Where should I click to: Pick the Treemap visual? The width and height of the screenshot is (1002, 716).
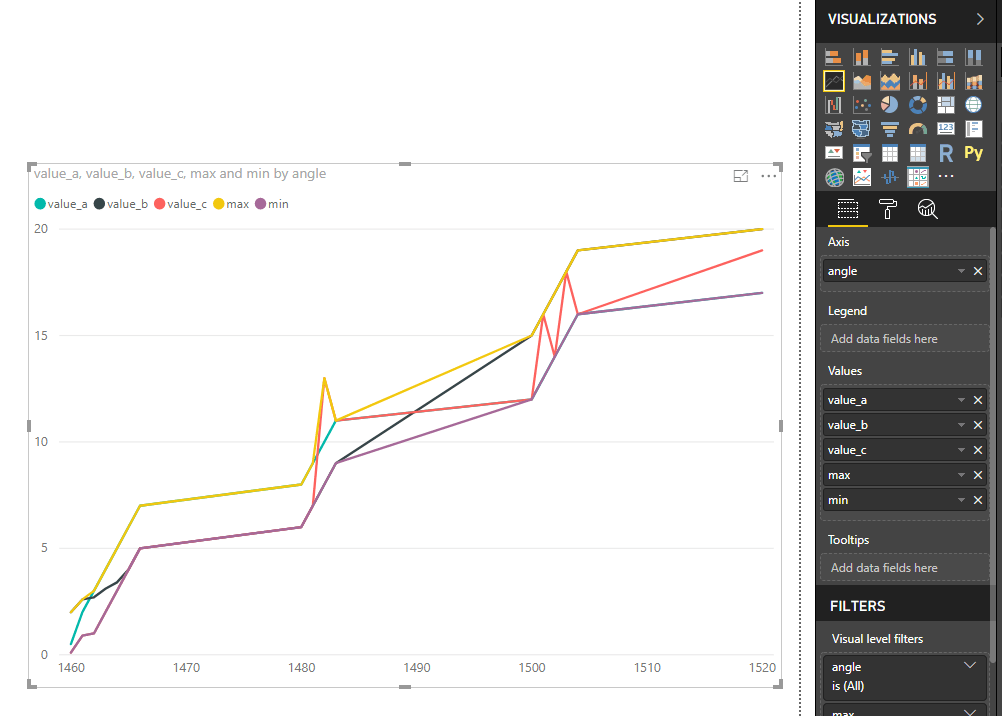(946, 105)
